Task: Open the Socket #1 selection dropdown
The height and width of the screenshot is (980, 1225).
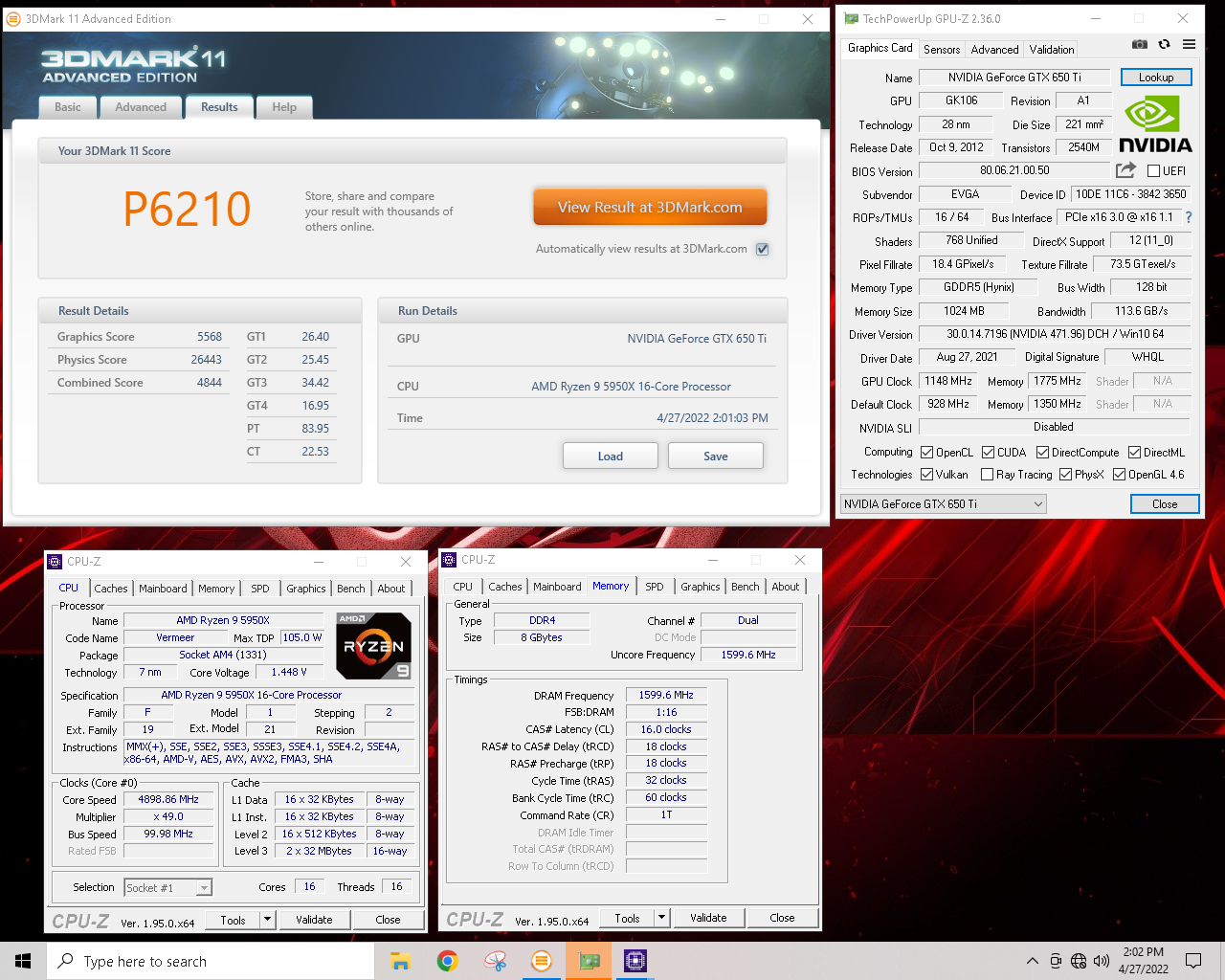Action: click(168, 888)
